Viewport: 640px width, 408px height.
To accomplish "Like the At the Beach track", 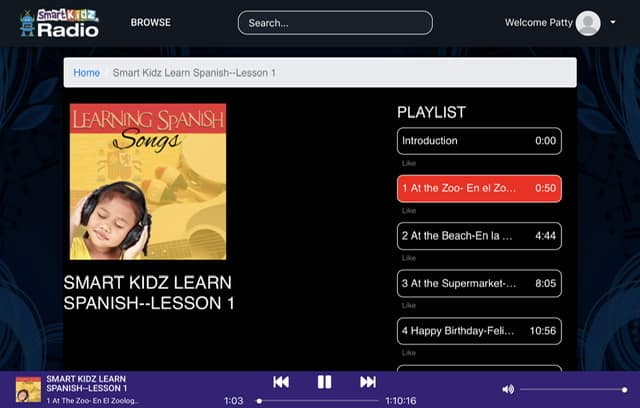I will 409,258.
